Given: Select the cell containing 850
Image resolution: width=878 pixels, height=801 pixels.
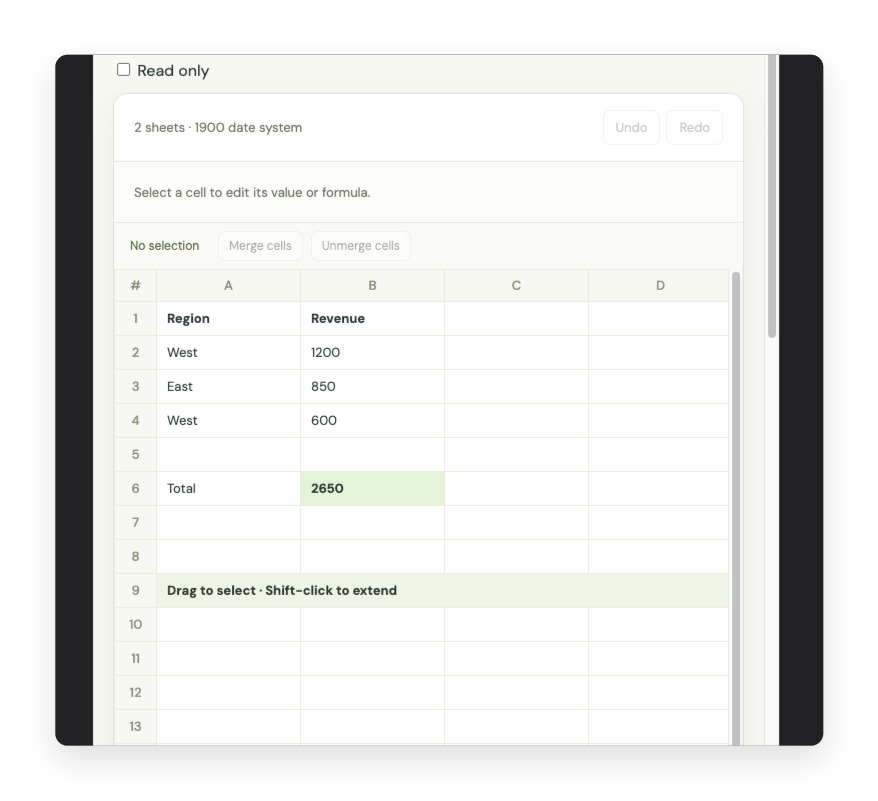Looking at the screenshot, I should pyautogui.click(x=372, y=386).
